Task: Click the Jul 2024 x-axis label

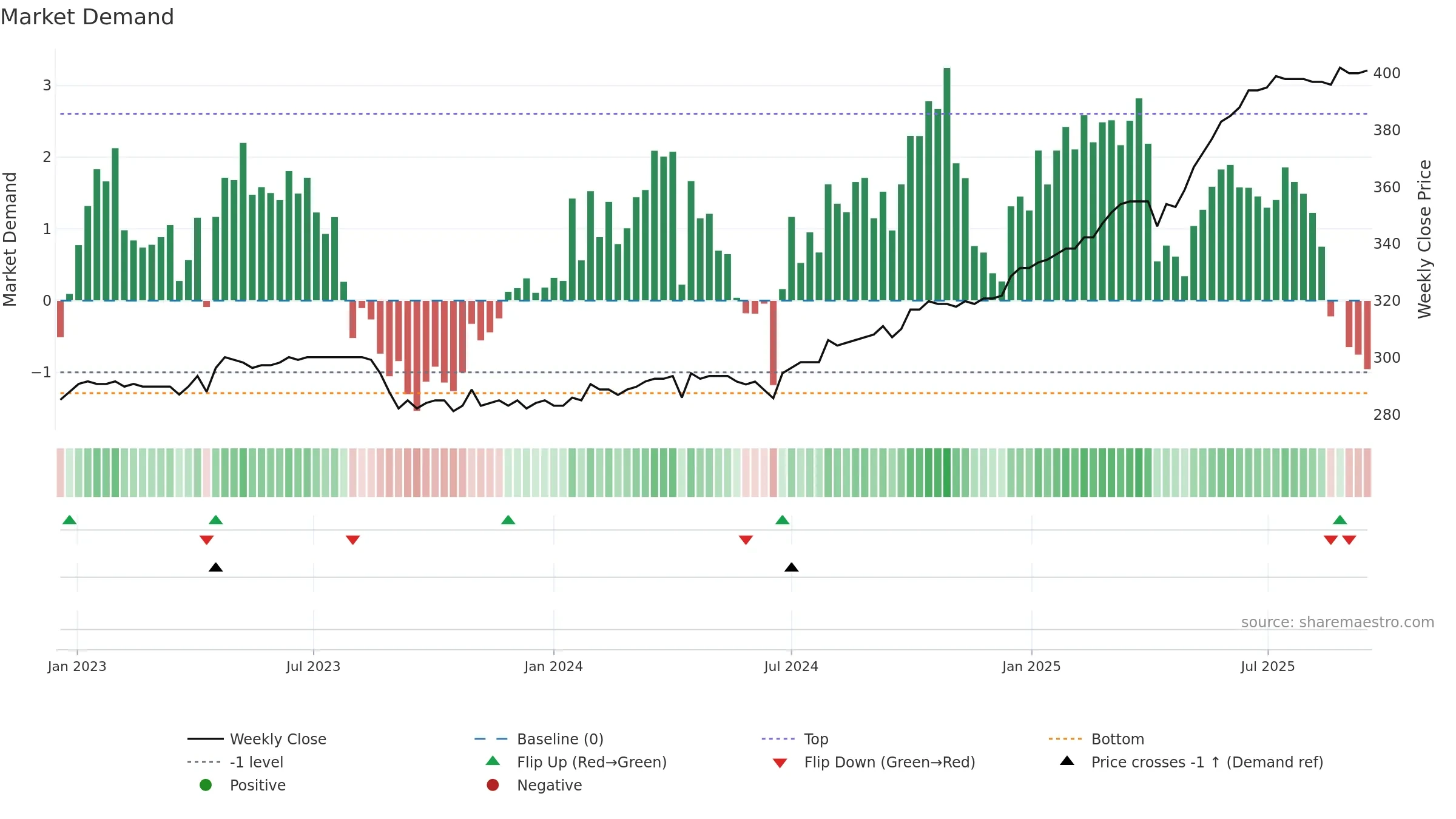Action: click(791, 666)
